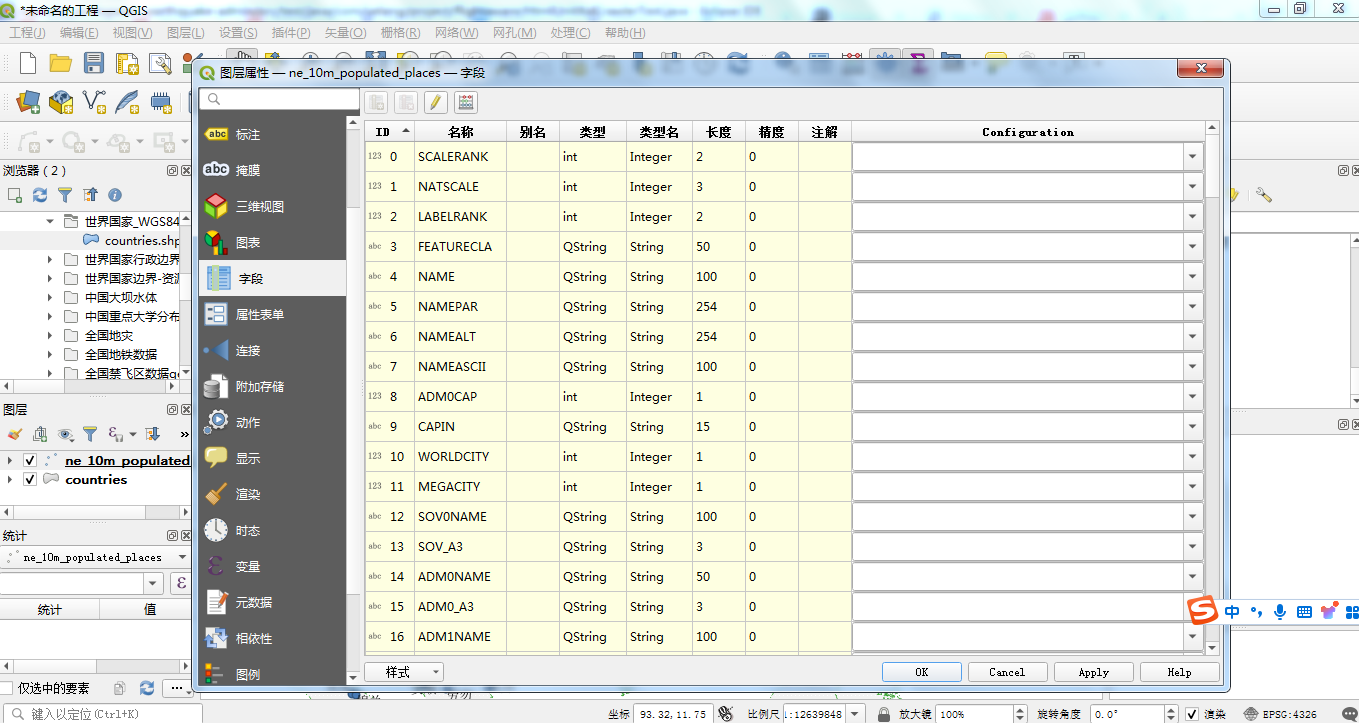Open the 栅格(R) raster menu
Screen dimensions: 1359x723
[399, 33]
